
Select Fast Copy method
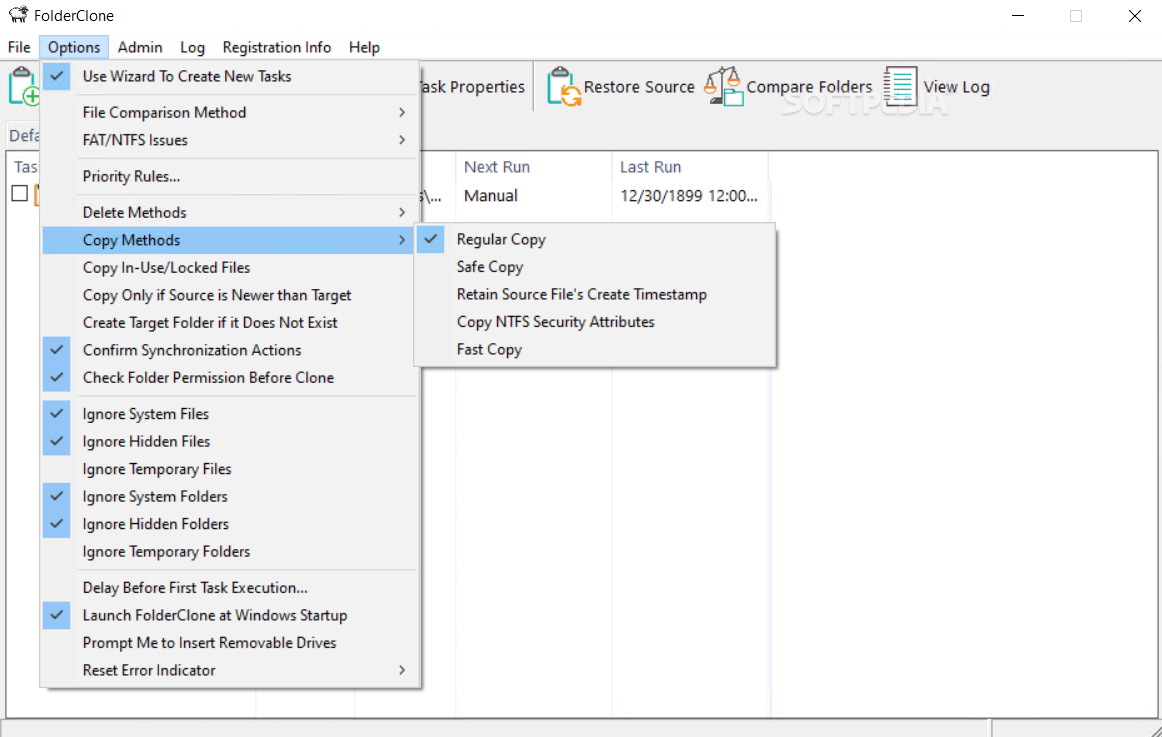(595, 350)
